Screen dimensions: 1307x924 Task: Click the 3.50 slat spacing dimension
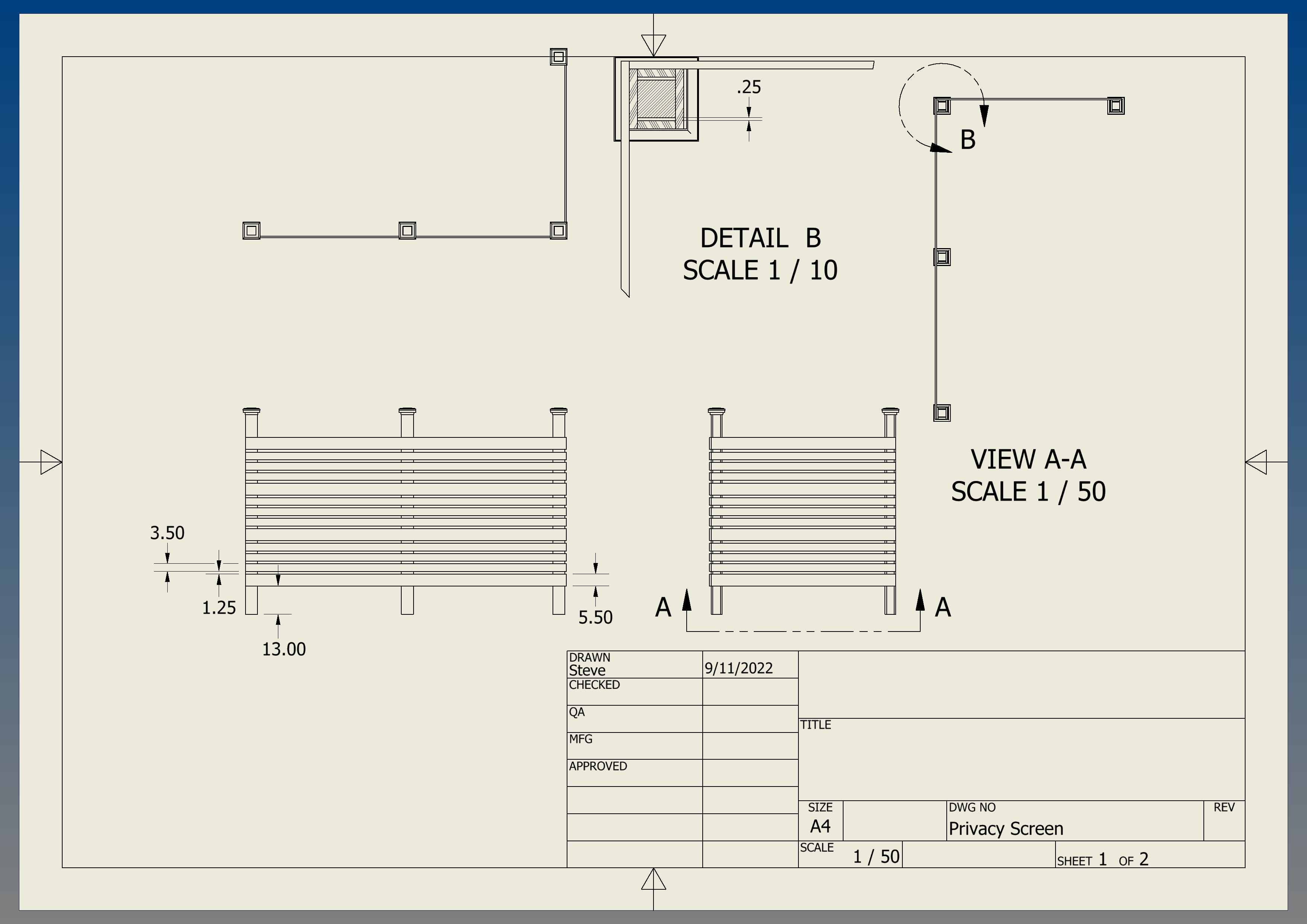[x=168, y=534]
